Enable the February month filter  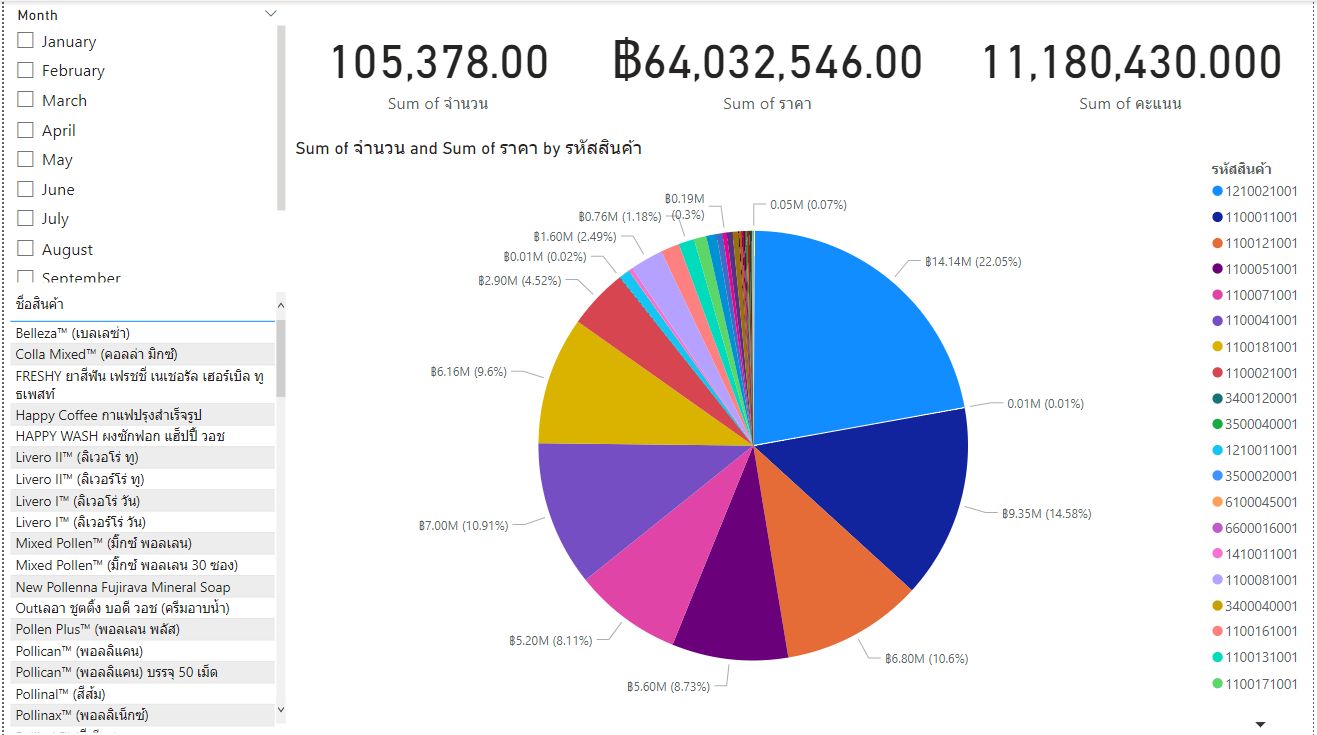(x=27, y=70)
